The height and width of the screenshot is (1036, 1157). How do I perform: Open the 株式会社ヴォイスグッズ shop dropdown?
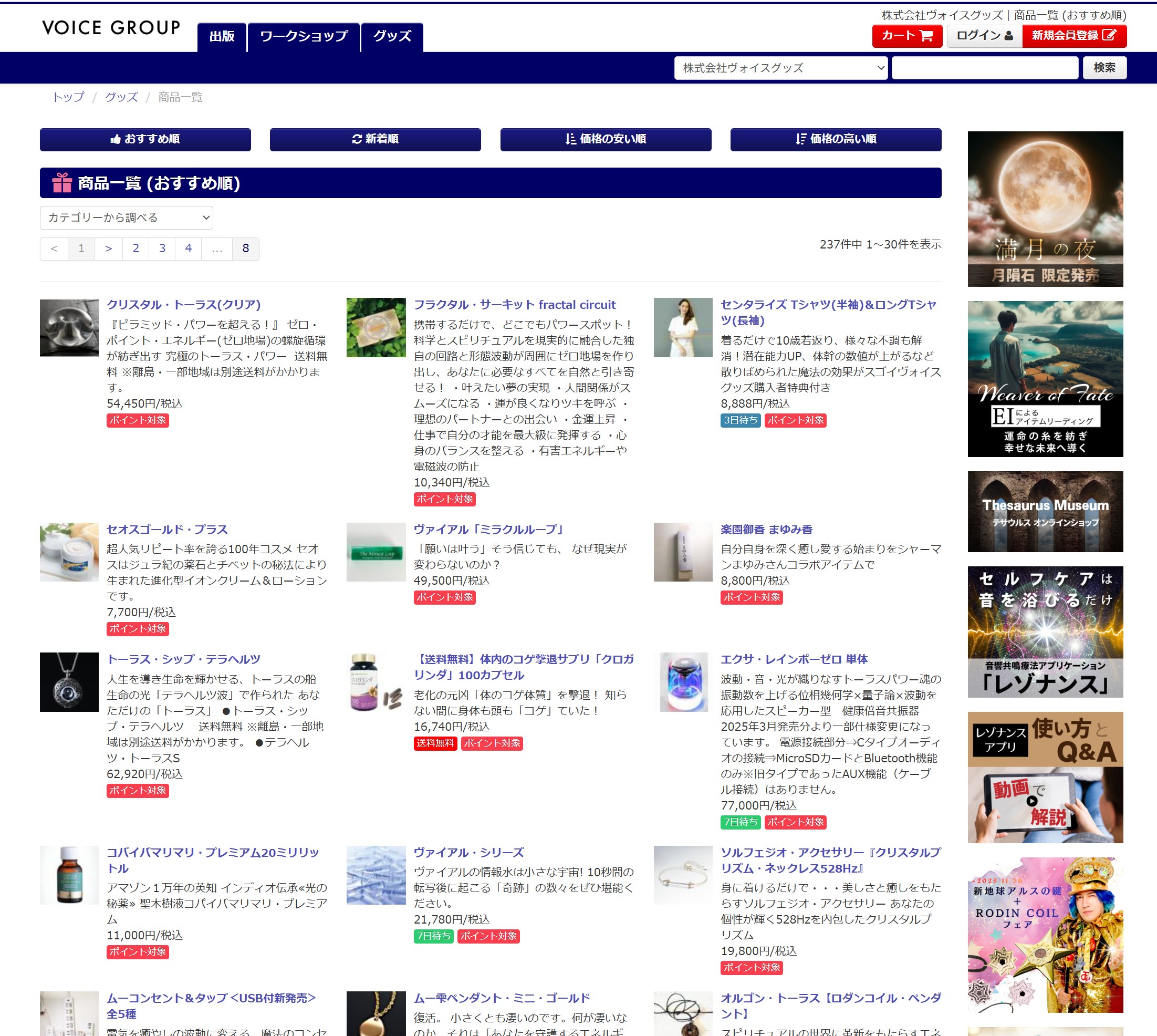(x=780, y=68)
